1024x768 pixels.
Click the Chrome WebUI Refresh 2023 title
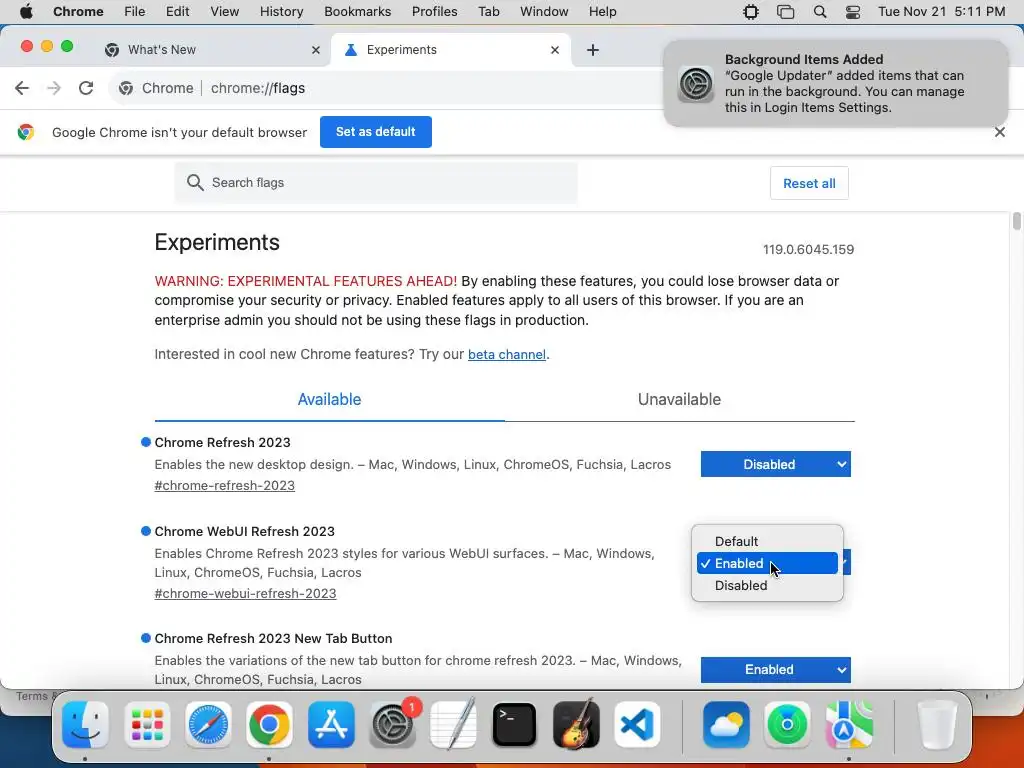244,531
